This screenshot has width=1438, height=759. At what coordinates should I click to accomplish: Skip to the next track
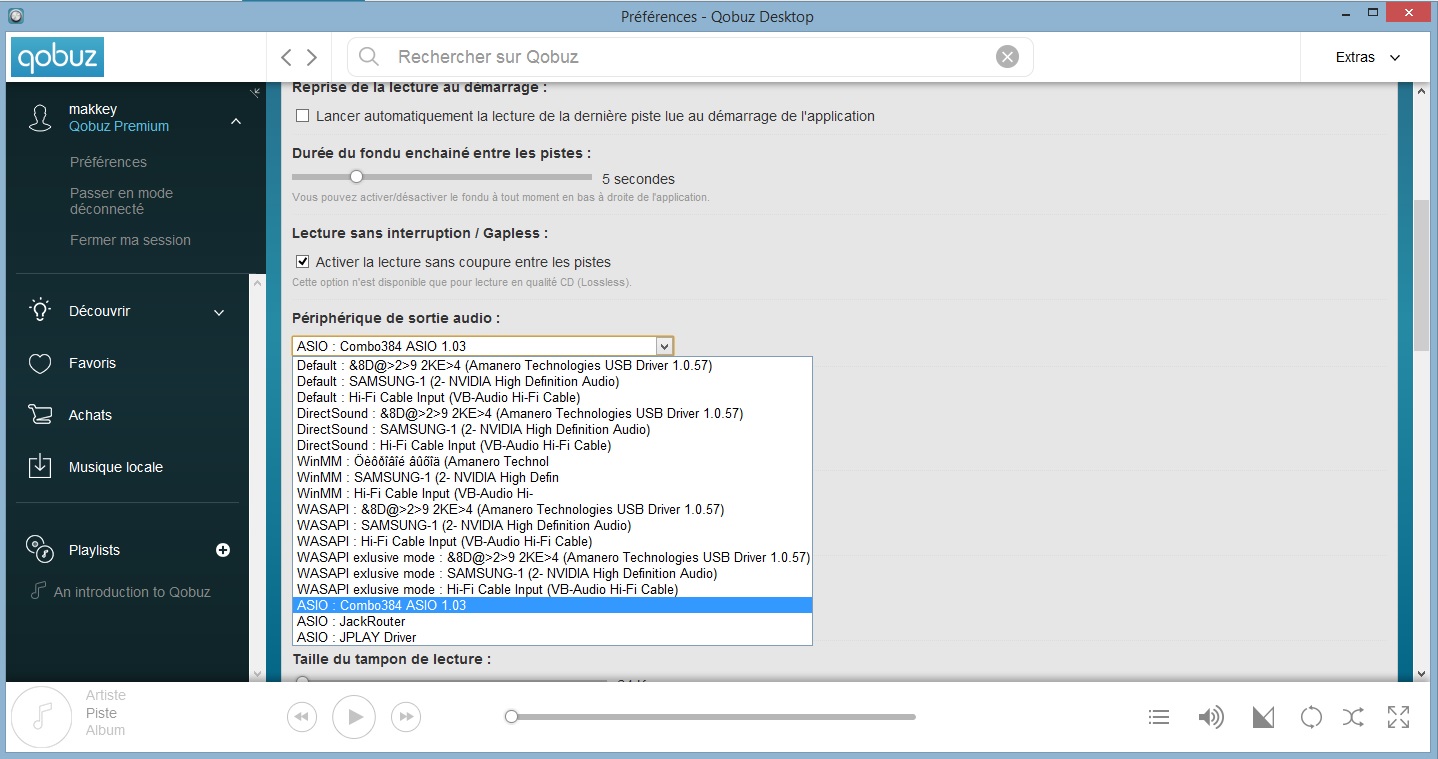(405, 716)
